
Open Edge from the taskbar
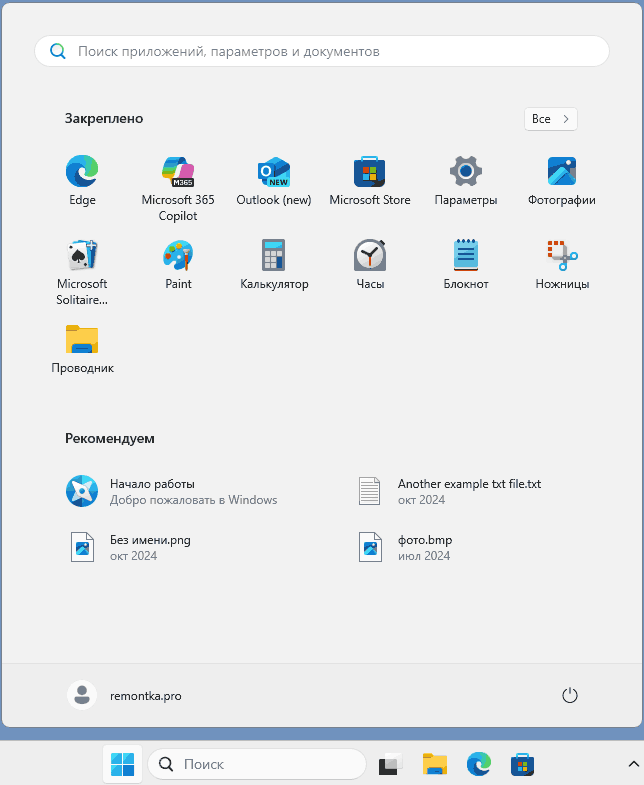click(x=479, y=764)
